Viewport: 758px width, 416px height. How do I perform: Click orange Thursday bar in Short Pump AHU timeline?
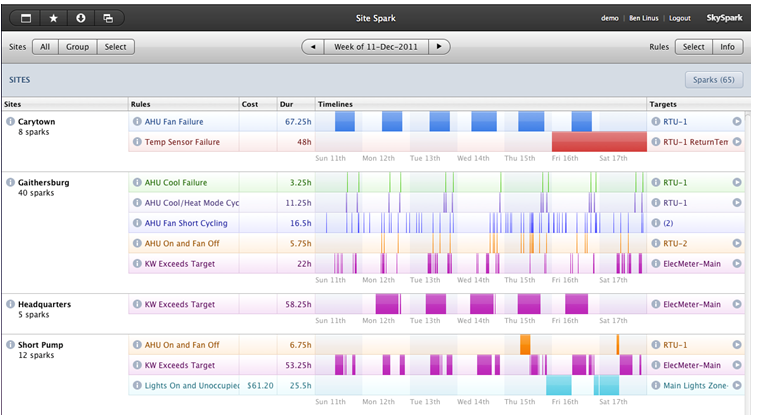click(525, 345)
